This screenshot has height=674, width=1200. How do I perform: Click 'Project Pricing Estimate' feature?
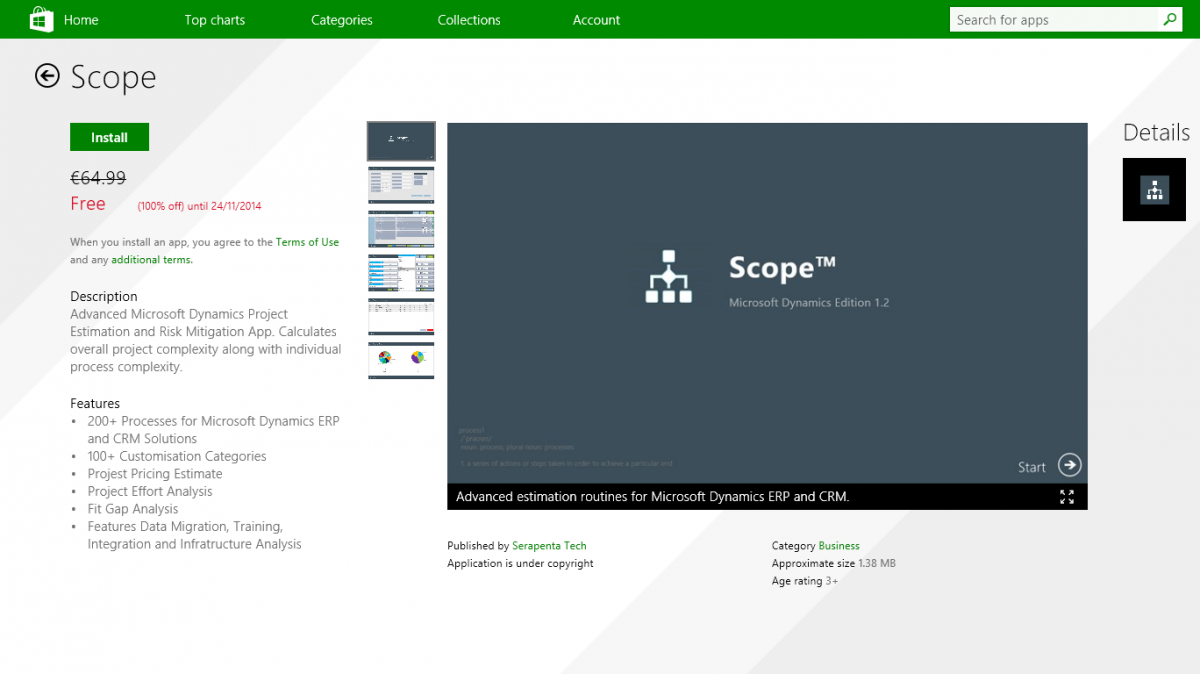(x=155, y=474)
